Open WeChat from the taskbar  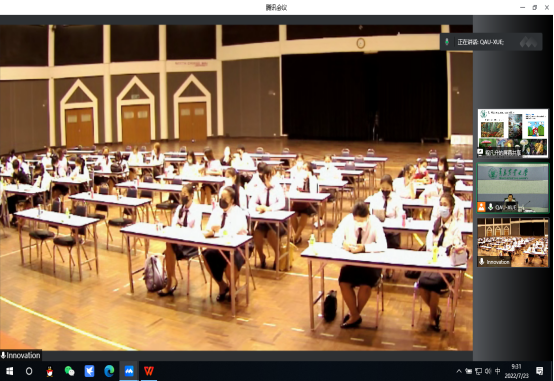point(70,371)
